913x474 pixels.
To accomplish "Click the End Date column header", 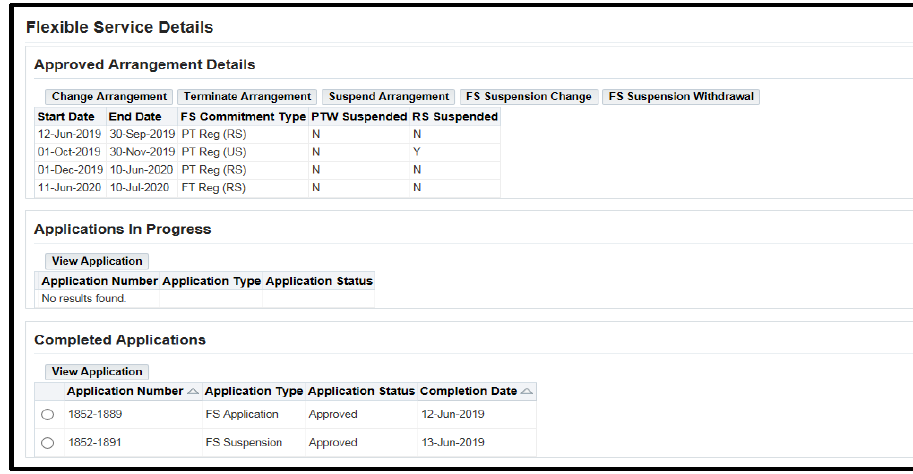I will click(x=135, y=117).
